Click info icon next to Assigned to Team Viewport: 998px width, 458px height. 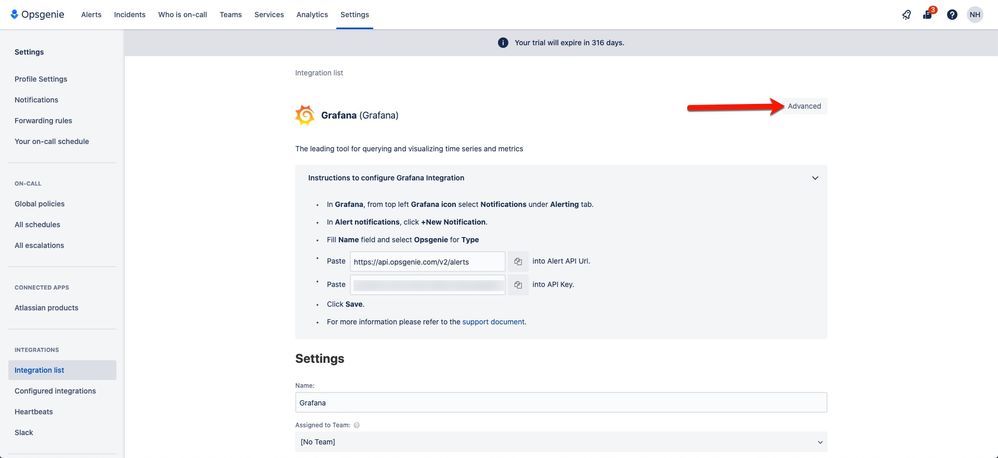tap(356, 425)
